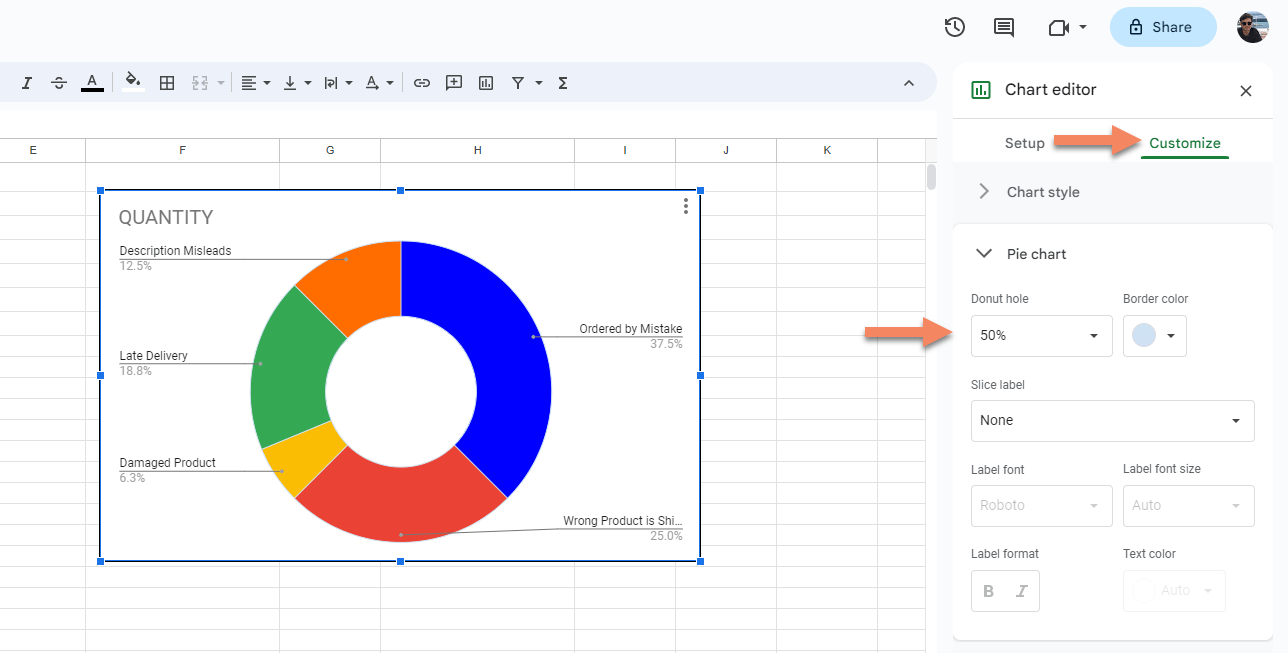Click the Borders icon

click(166, 83)
